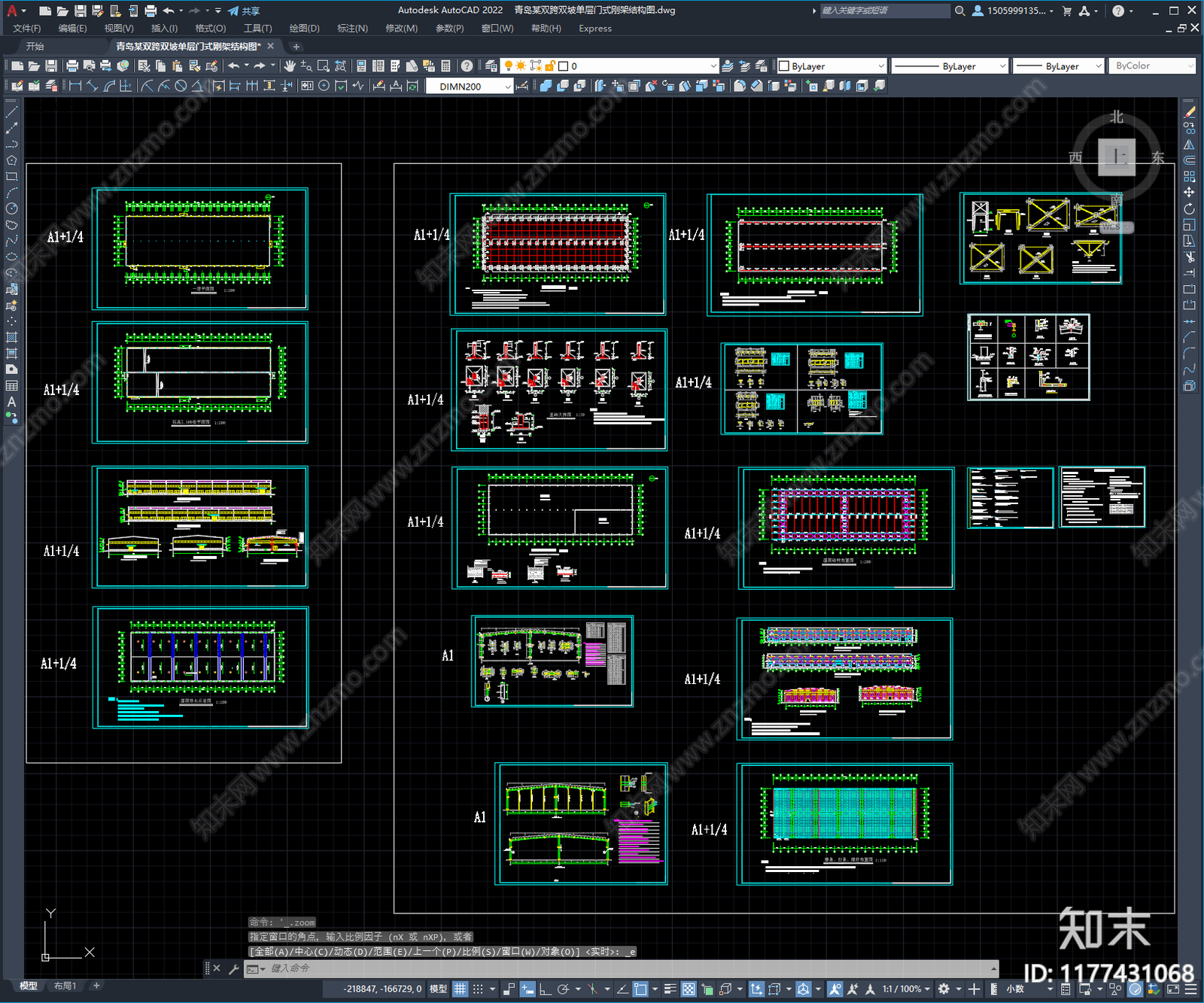This screenshot has width=1204, height=1003.
Task: Click the Rotate tool in right toolbar
Action: tap(1190, 208)
